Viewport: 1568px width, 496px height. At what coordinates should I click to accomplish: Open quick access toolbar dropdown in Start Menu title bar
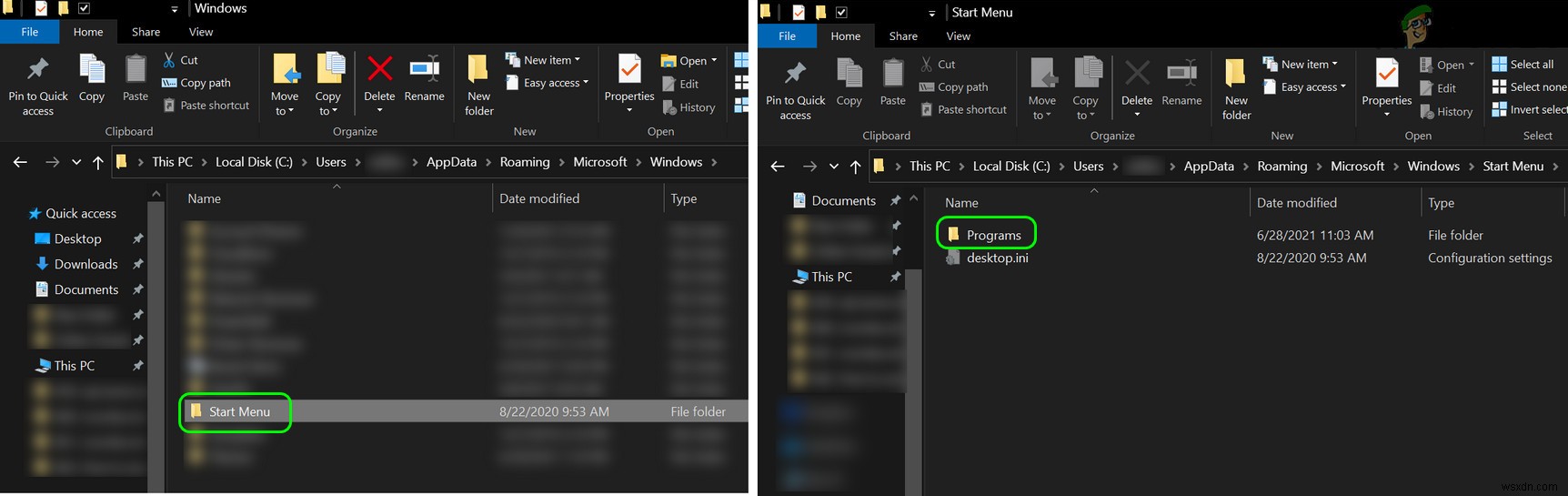click(x=931, y=13)
